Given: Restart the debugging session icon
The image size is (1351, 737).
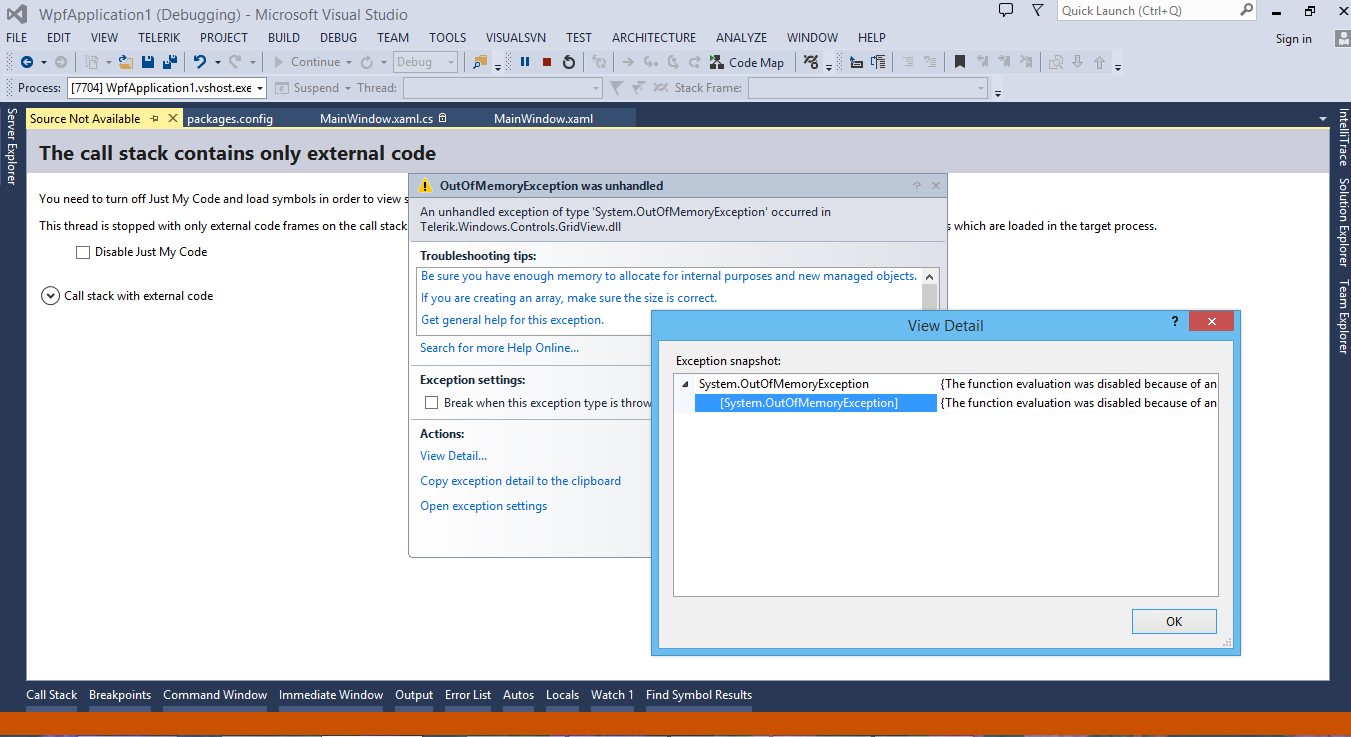Looking at the screenshot, I should coord(569,62).
